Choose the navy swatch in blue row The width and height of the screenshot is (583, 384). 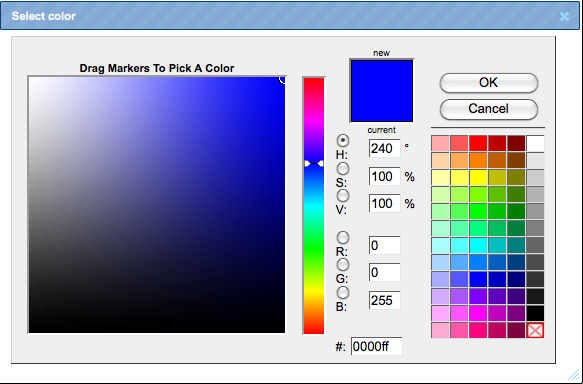click(516, 280)
